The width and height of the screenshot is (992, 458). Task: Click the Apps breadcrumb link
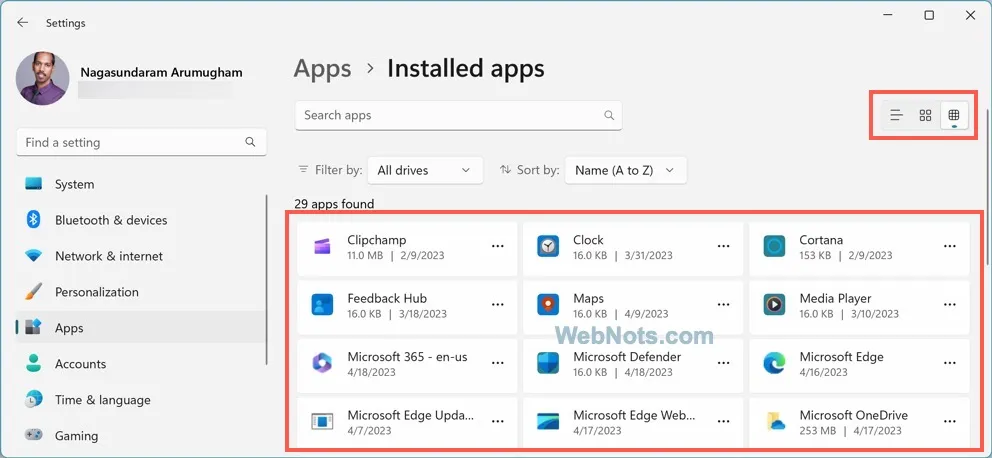tap(322, 68)
